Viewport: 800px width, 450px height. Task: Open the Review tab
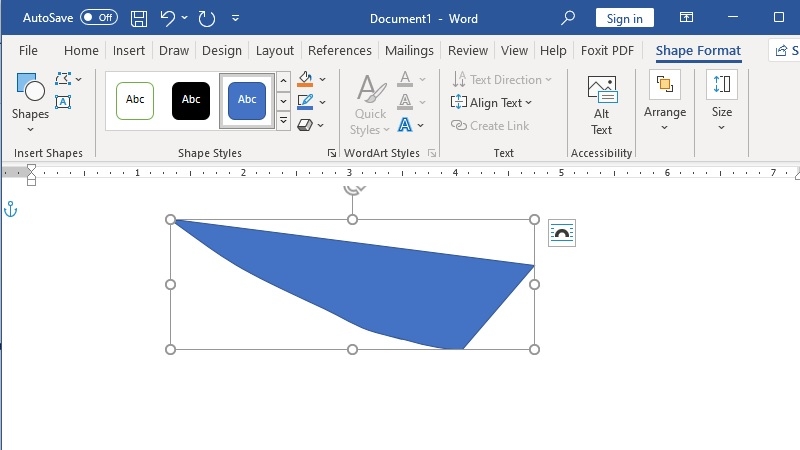click(x=468, y=51)
